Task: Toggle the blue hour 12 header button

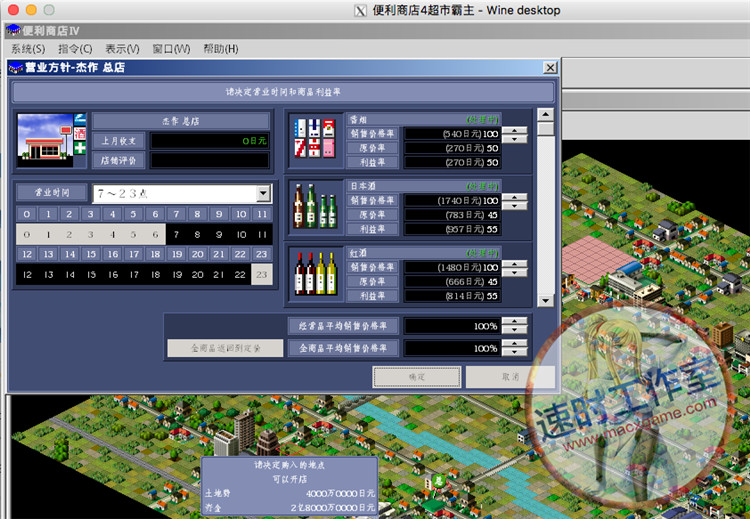Action: (x=27, y=254)
